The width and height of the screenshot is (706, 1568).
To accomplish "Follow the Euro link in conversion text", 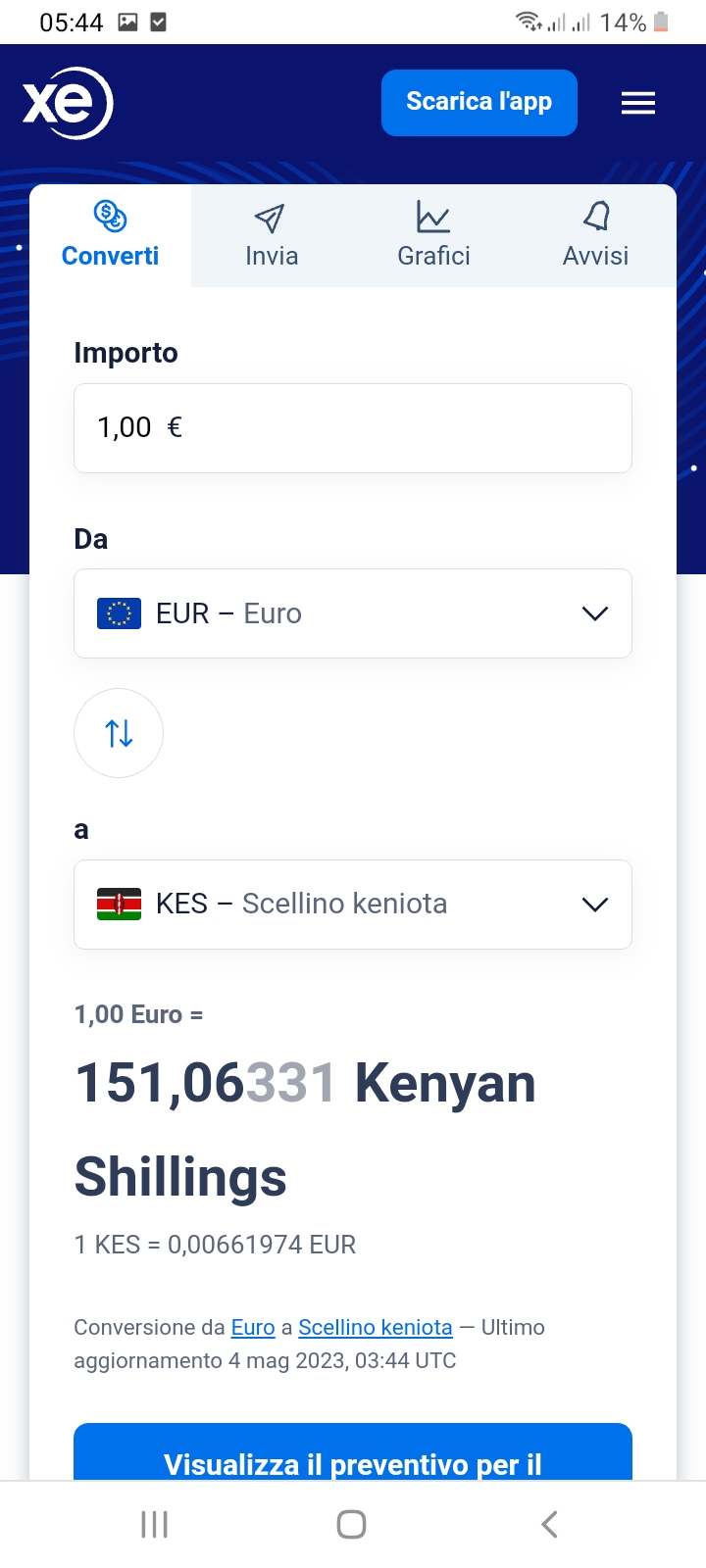I will [253, 1327].
